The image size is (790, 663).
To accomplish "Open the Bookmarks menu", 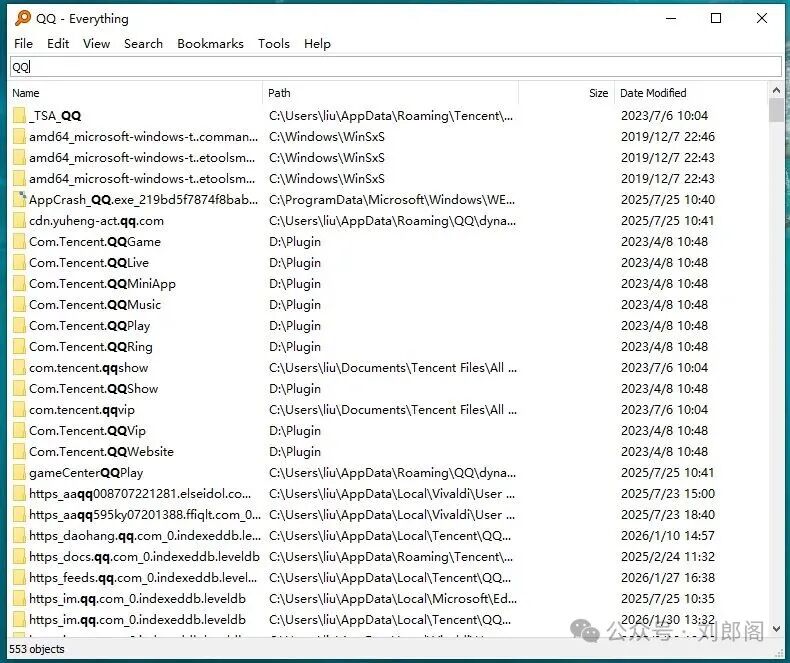I will [x=210, y=44].
